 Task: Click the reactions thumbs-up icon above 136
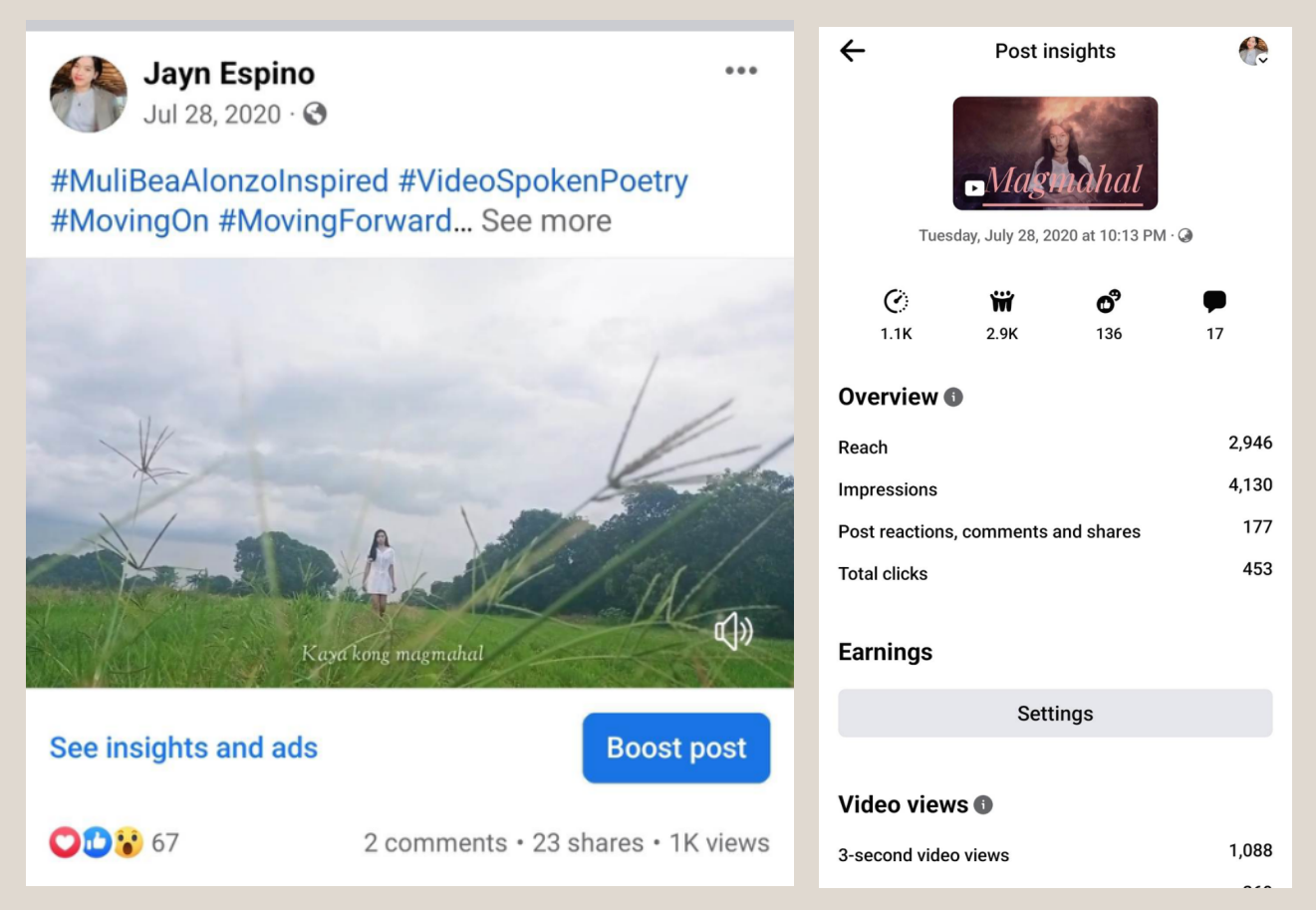click(1109, 301)
